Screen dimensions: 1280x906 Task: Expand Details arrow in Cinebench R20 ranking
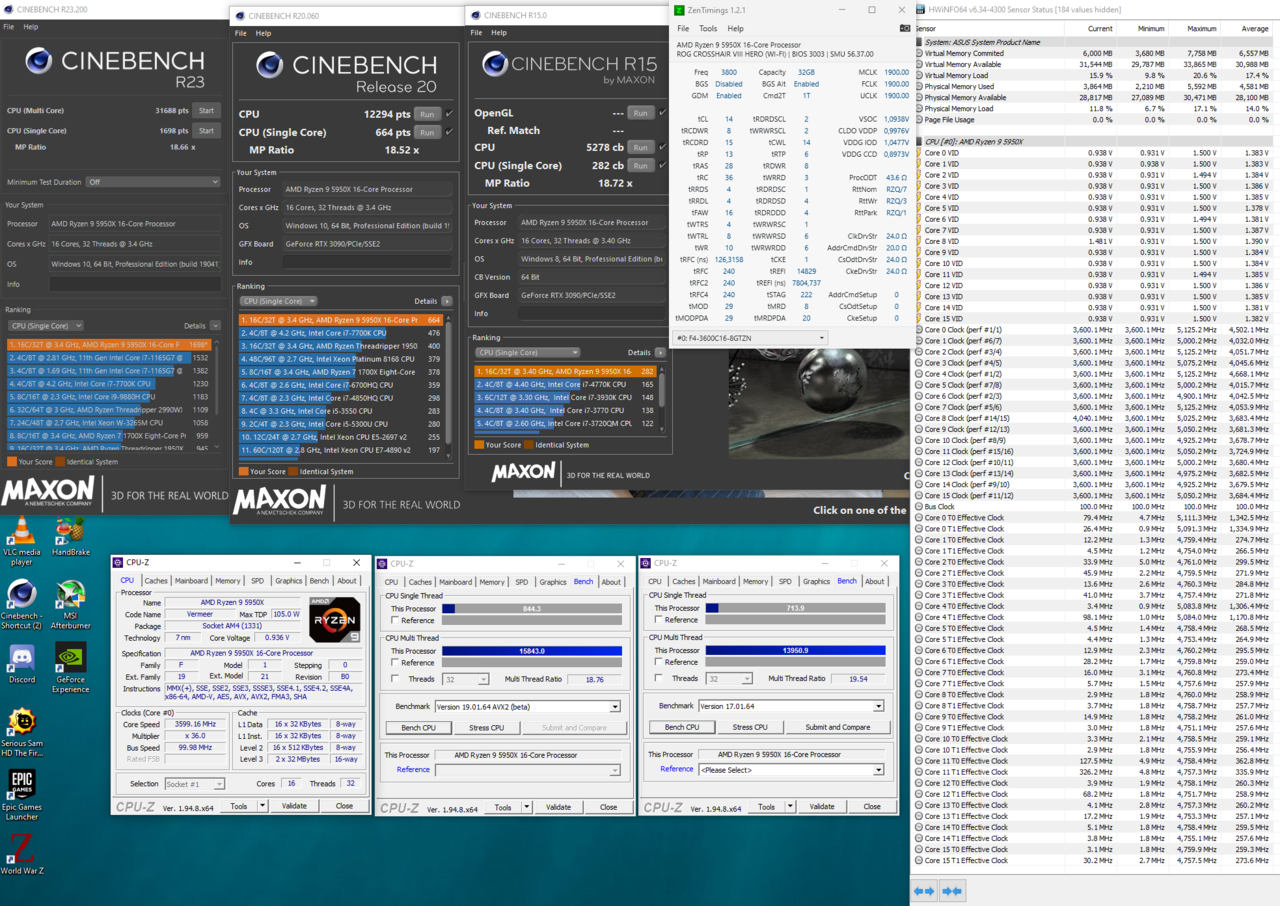[x=447, y=301]
